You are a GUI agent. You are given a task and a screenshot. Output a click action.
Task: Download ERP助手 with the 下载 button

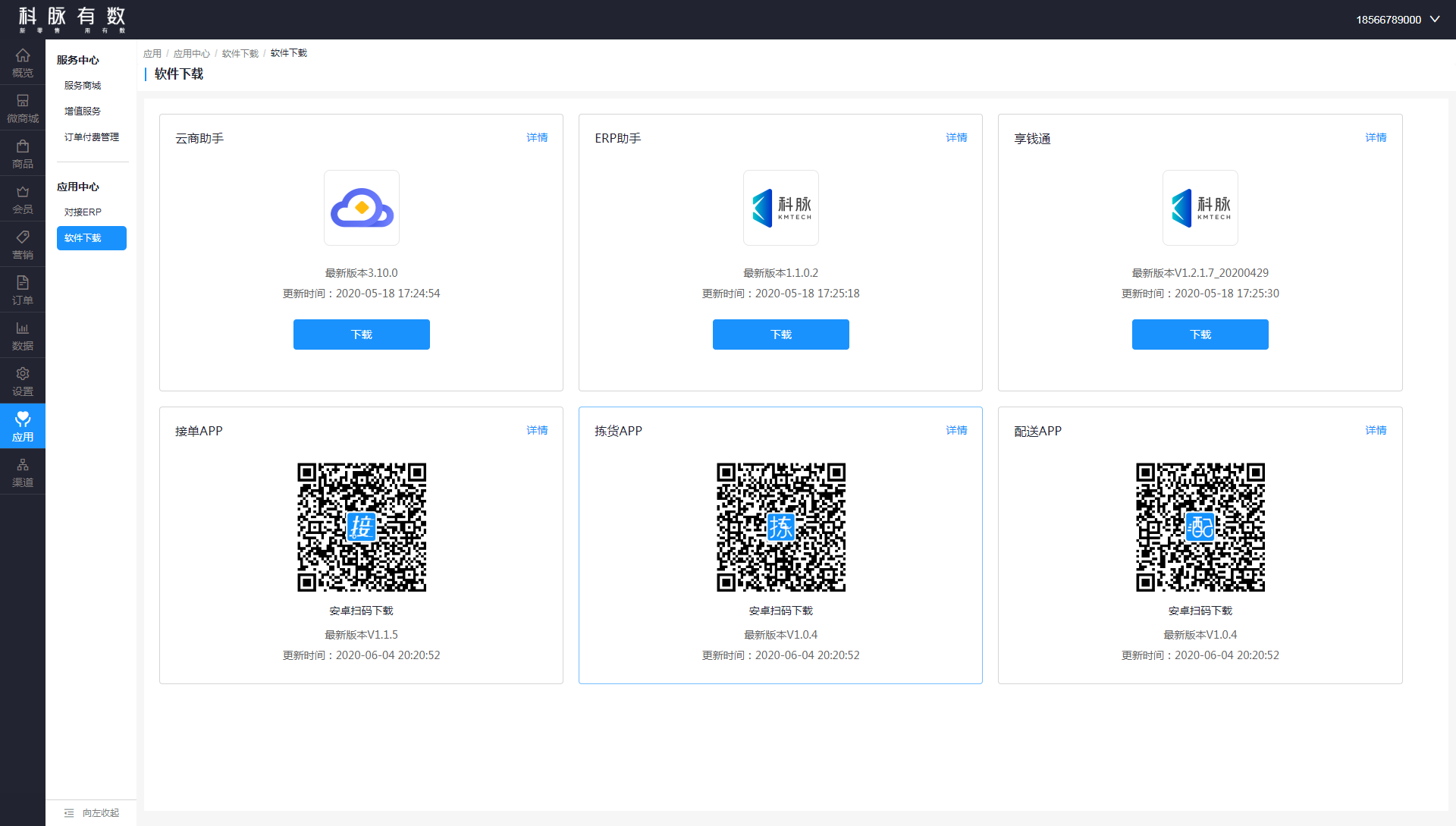(781, 334)
